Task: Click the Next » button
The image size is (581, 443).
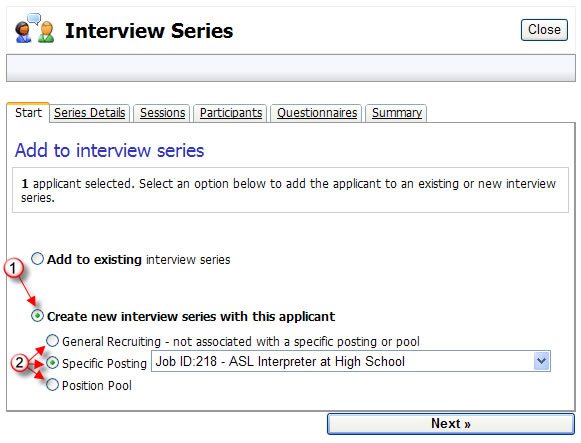Action: click(451, 423)
